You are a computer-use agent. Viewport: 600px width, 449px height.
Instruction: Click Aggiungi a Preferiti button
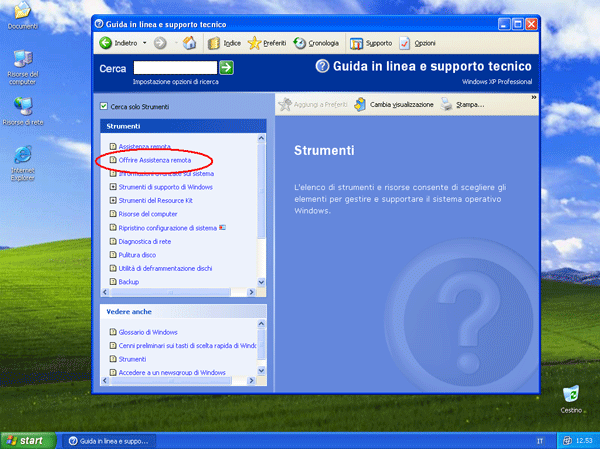coord(313,104)
